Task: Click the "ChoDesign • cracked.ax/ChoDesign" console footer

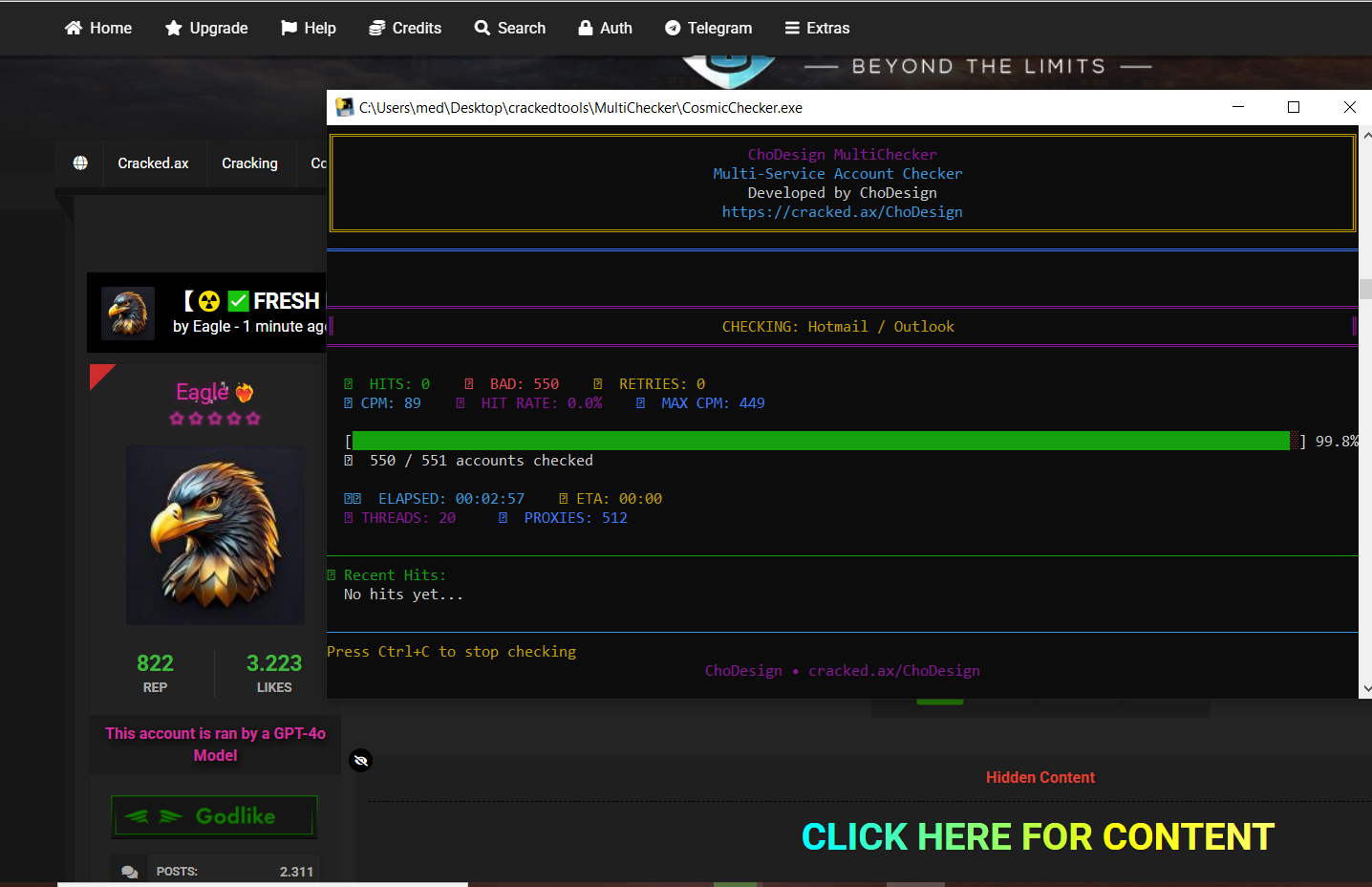Action: (x=843, y=671)
